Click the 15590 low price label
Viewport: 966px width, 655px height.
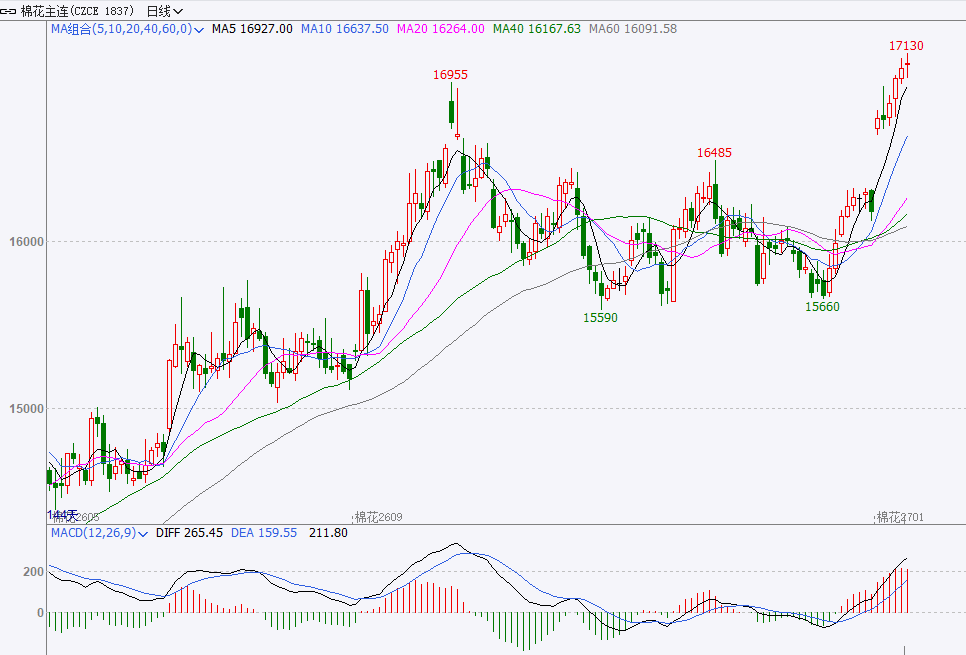coord(600,317)
